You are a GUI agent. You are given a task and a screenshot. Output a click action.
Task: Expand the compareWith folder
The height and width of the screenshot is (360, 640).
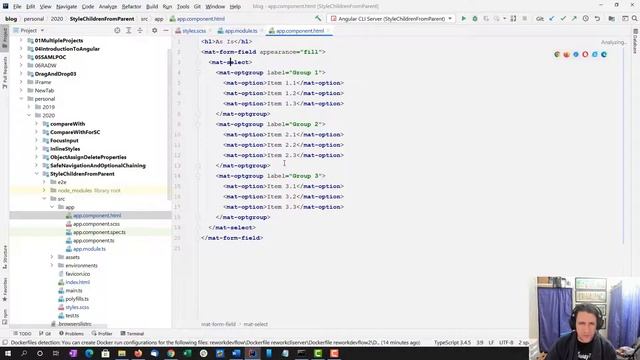37,124
